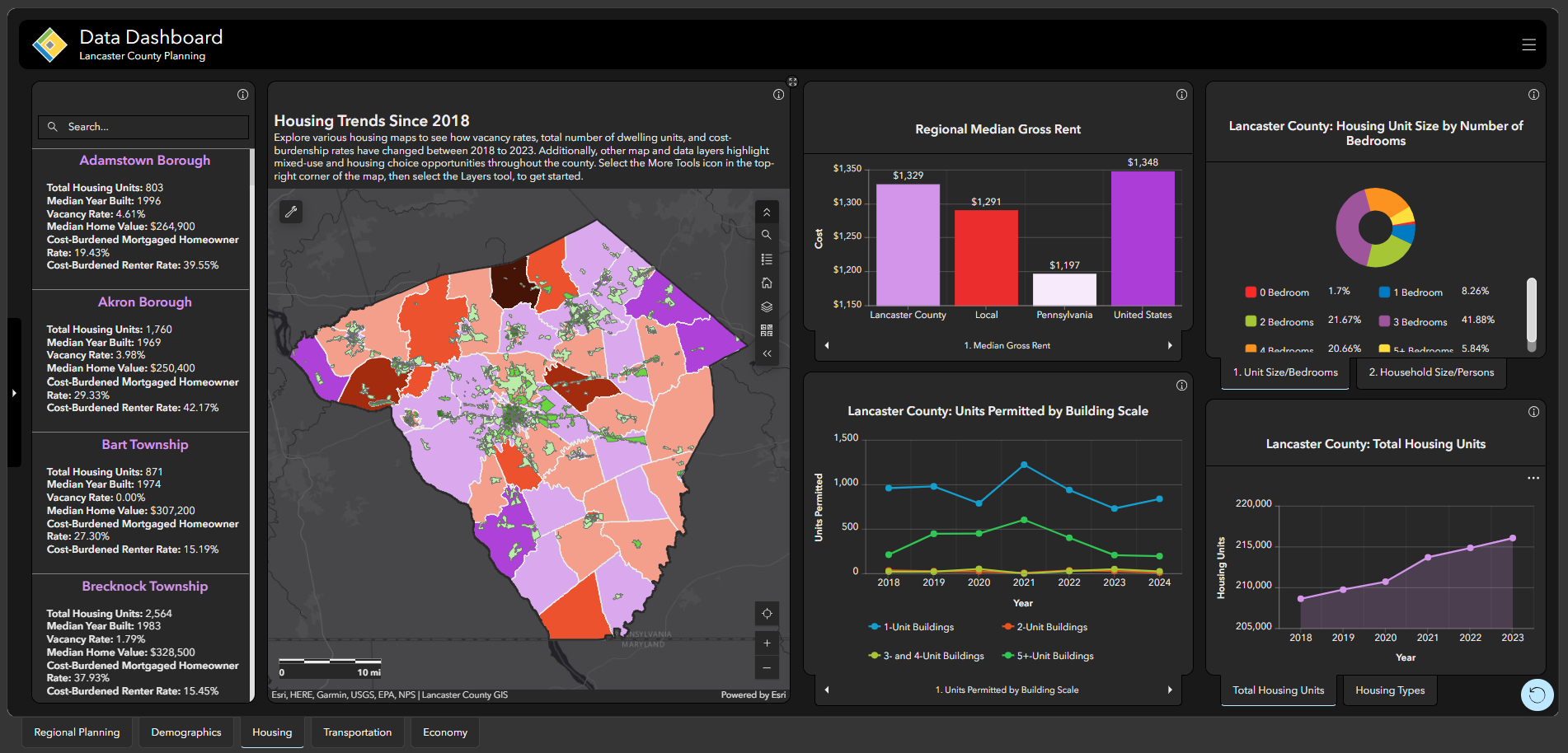Select the Total Housing Units view
Image resolution: width=1568 pixels, height=753 pixels.
[x=1278, y=690]
